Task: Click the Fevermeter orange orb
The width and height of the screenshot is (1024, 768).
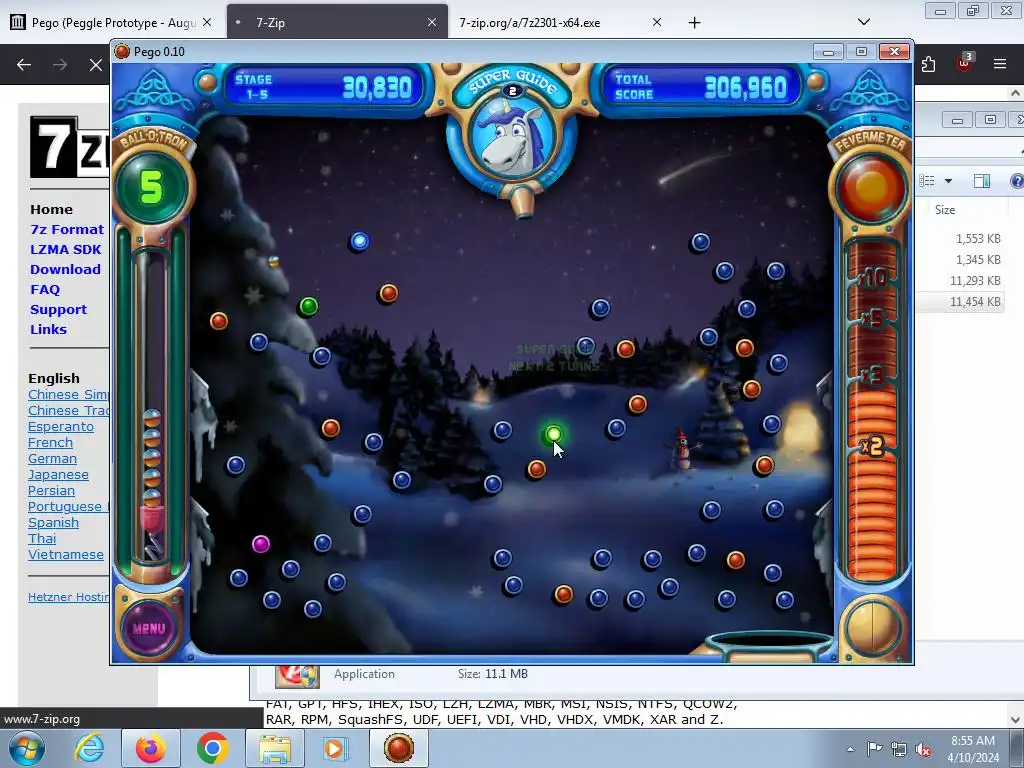Action: tap(871, 187)
